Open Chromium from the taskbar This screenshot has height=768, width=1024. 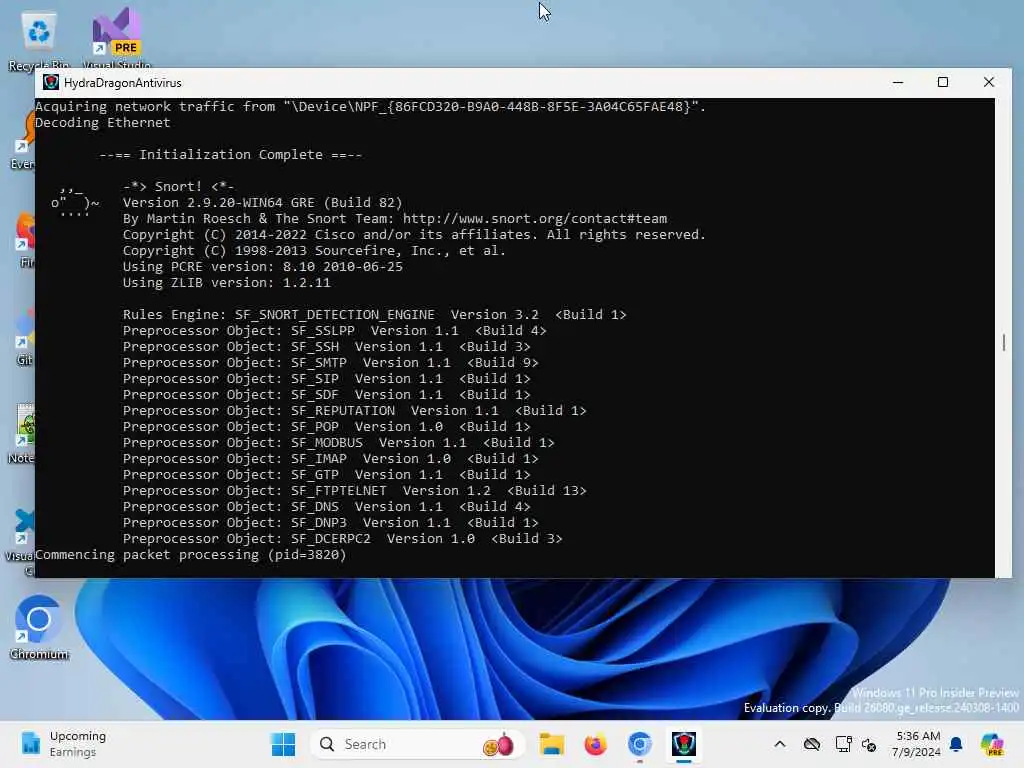[640, 744]
